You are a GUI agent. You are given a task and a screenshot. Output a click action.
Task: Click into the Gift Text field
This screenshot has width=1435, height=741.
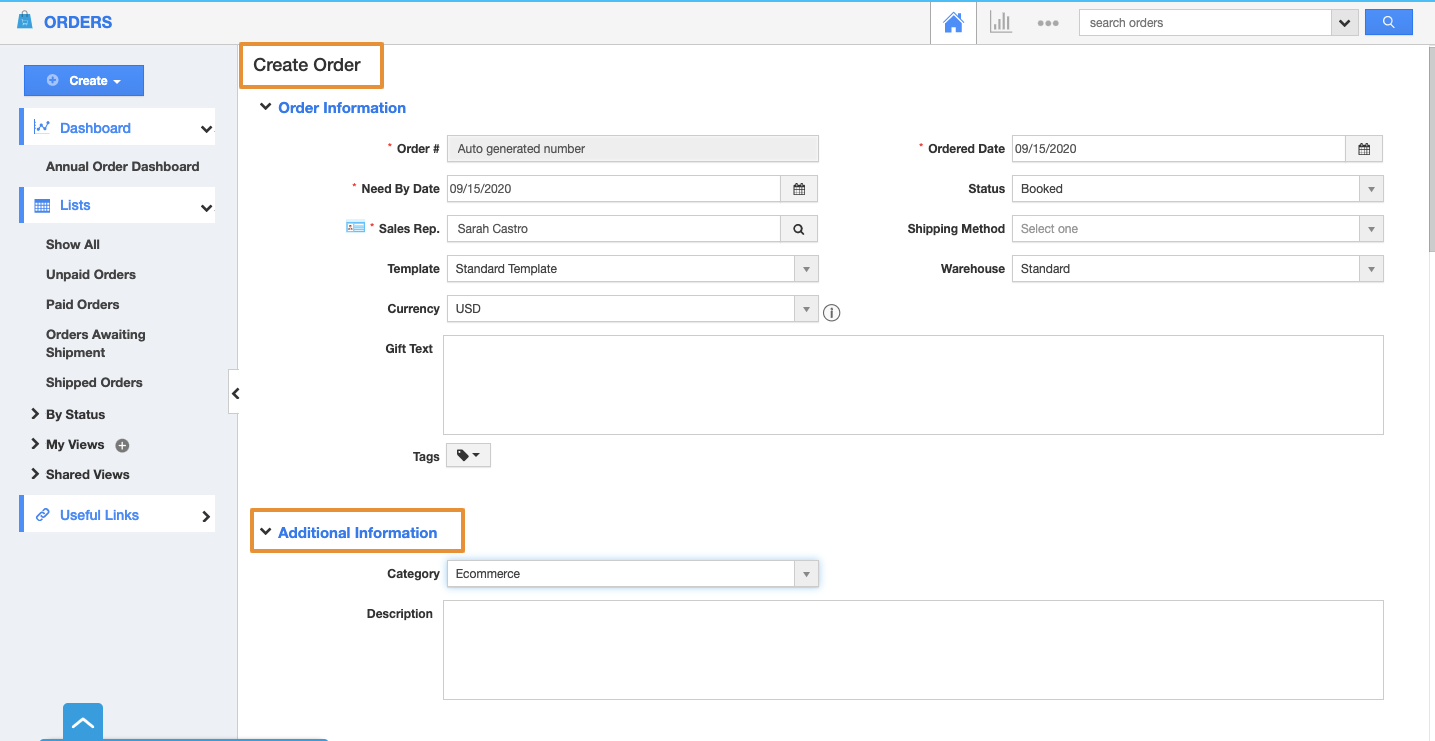pyautogui.click(x=912, y=385)
